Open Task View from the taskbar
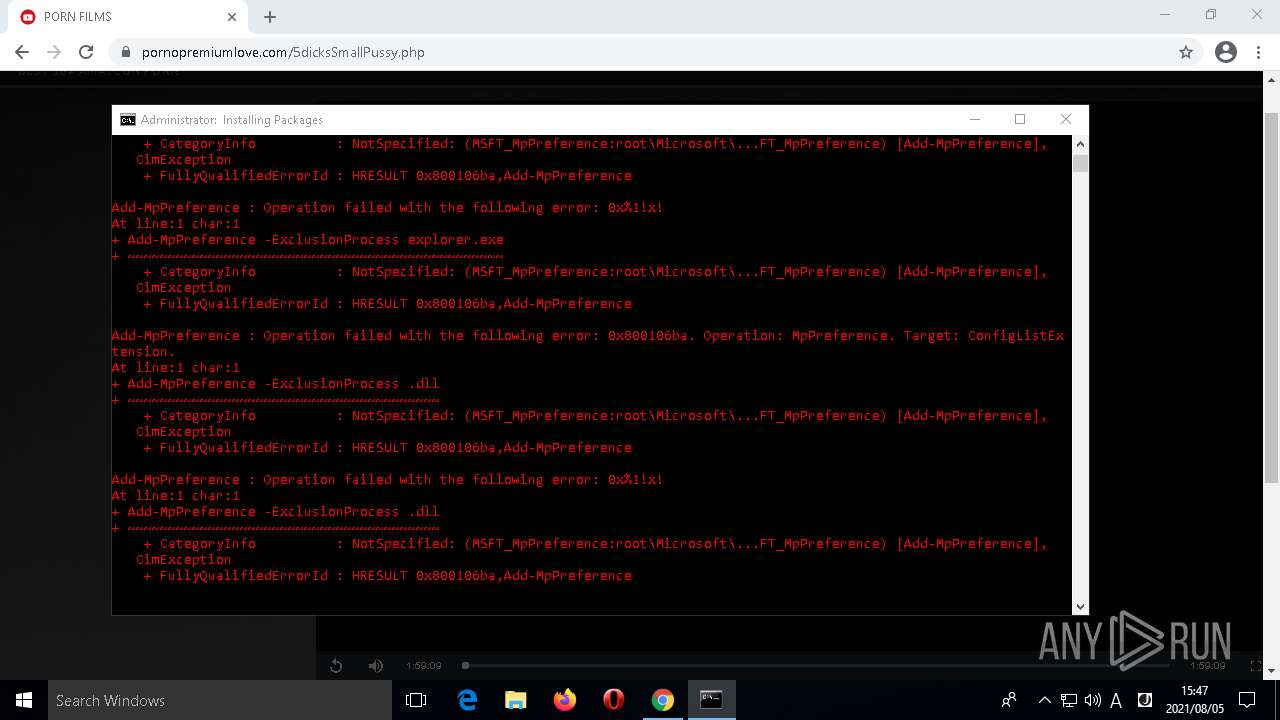 [x=416, y=700]
